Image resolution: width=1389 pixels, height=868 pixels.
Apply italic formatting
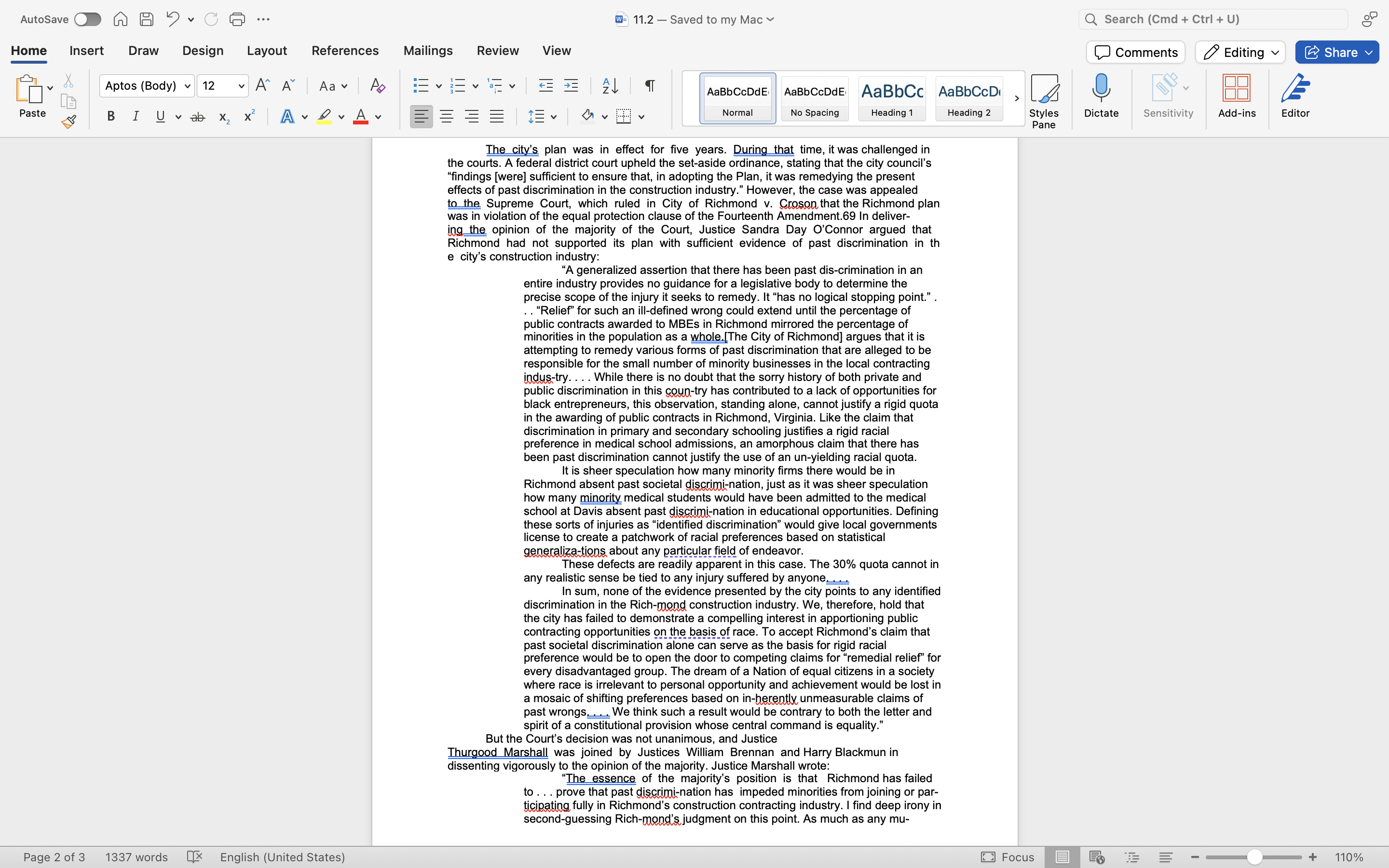[x=136, y=116]
